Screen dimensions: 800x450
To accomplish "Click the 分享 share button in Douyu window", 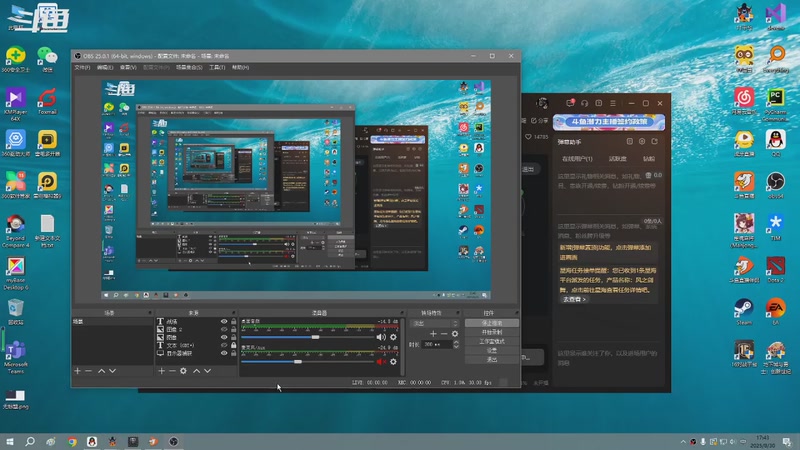I will pos(539,121).
